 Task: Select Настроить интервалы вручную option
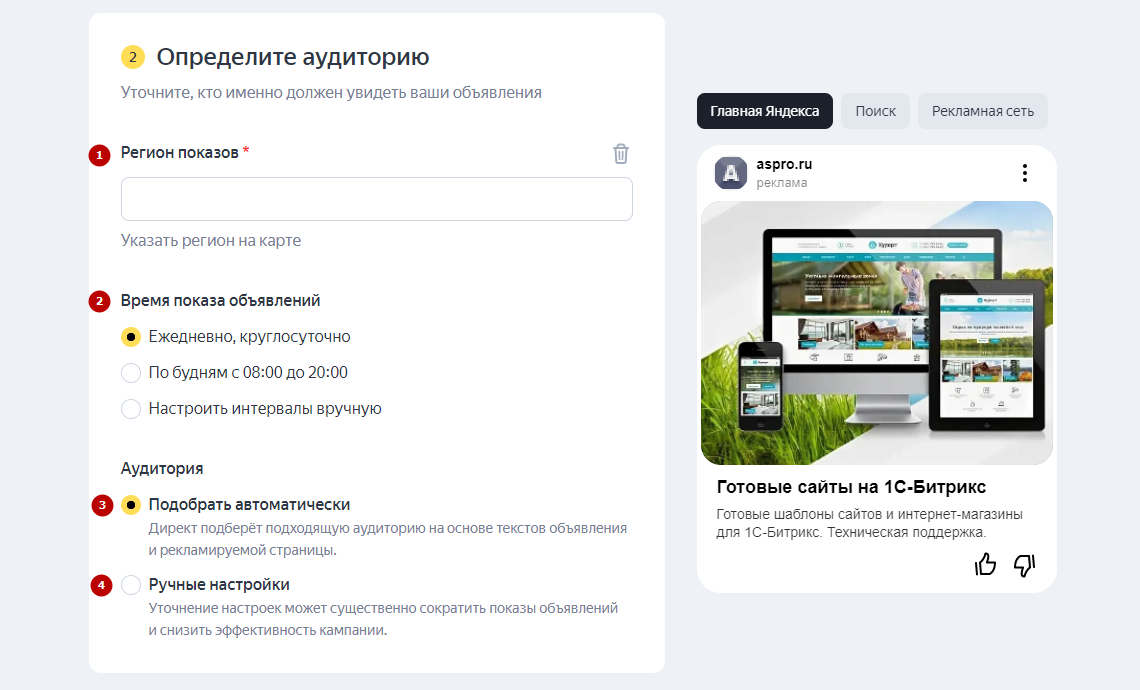coord(131,409)
